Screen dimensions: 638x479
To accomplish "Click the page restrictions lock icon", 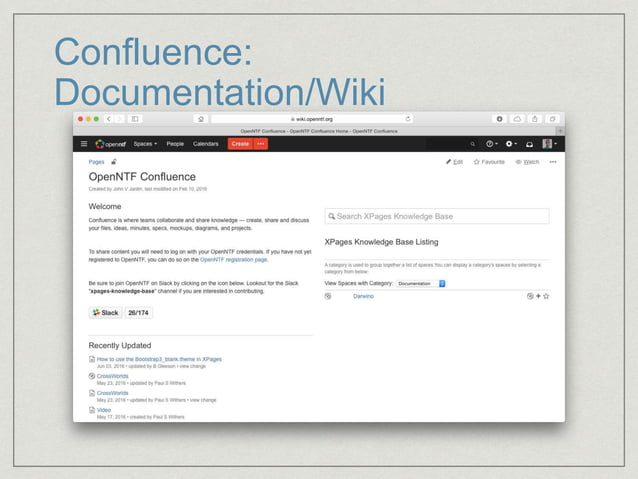I will 114,162.
